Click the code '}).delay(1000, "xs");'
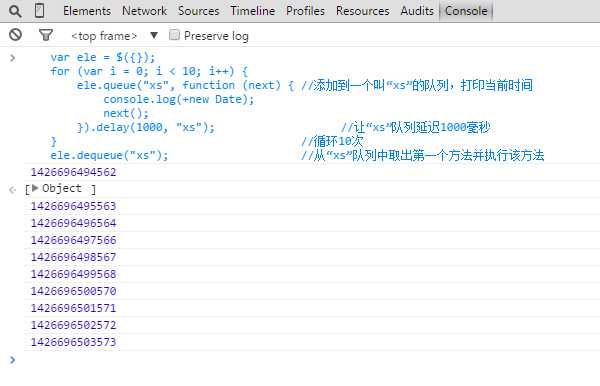The image size is (600, 386). (146, 127)
